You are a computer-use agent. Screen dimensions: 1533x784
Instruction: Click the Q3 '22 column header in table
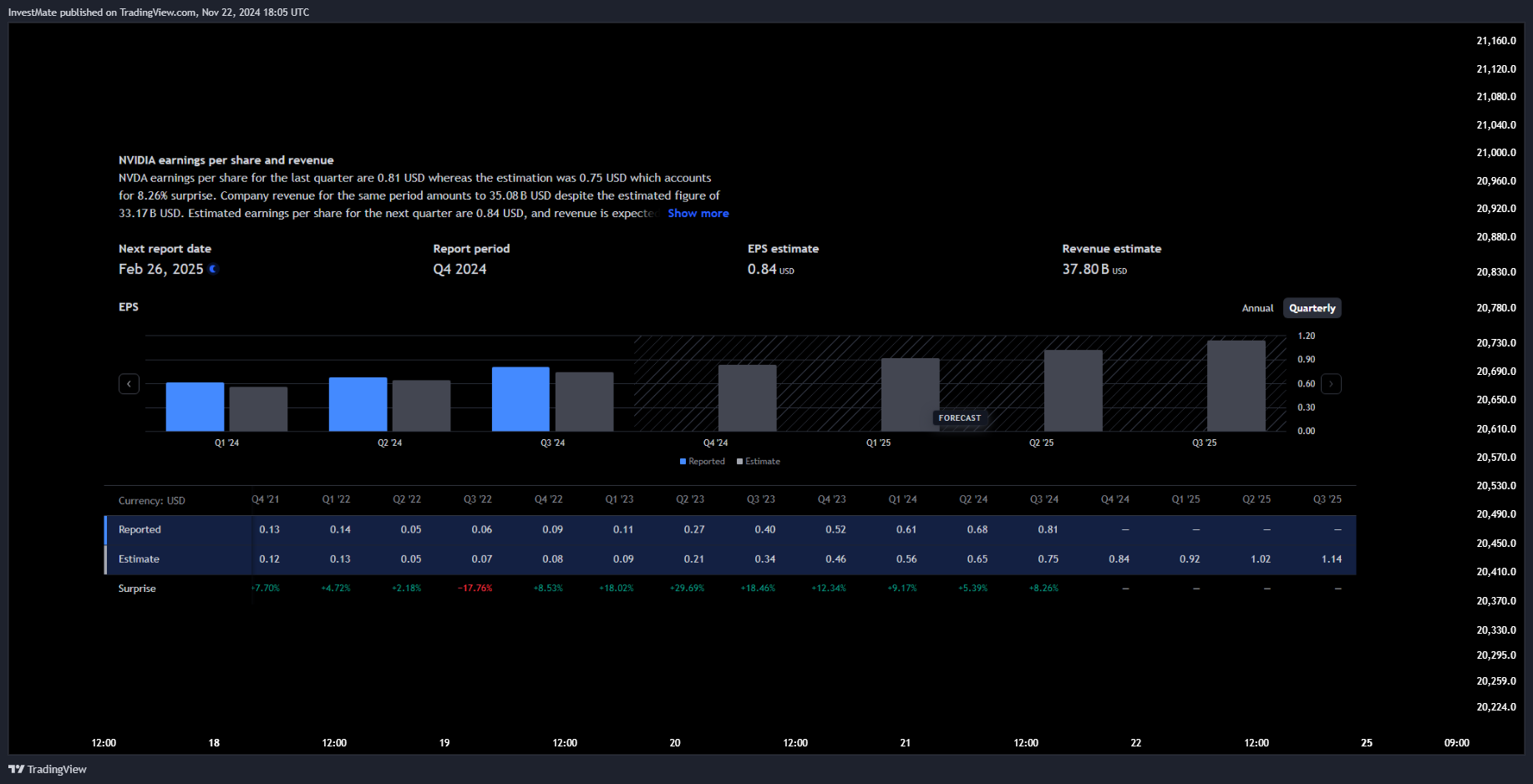coord(478,499)
